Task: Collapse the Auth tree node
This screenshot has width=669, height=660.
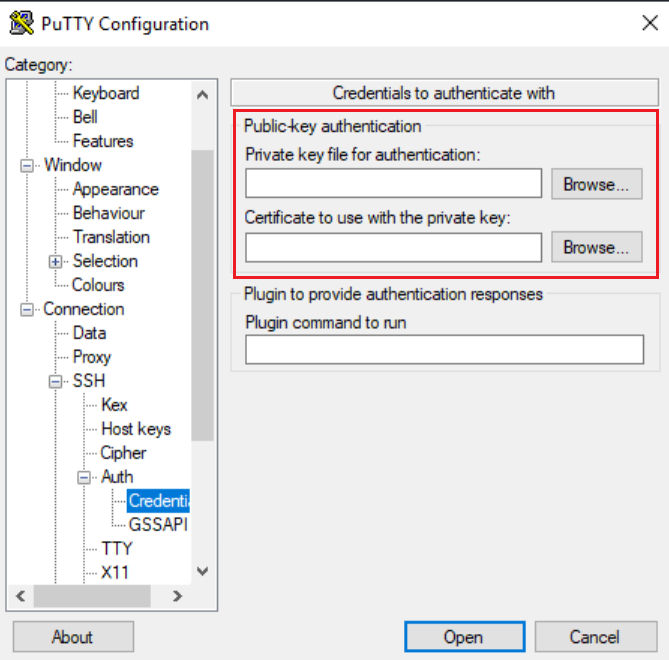Action: (84, 478)
